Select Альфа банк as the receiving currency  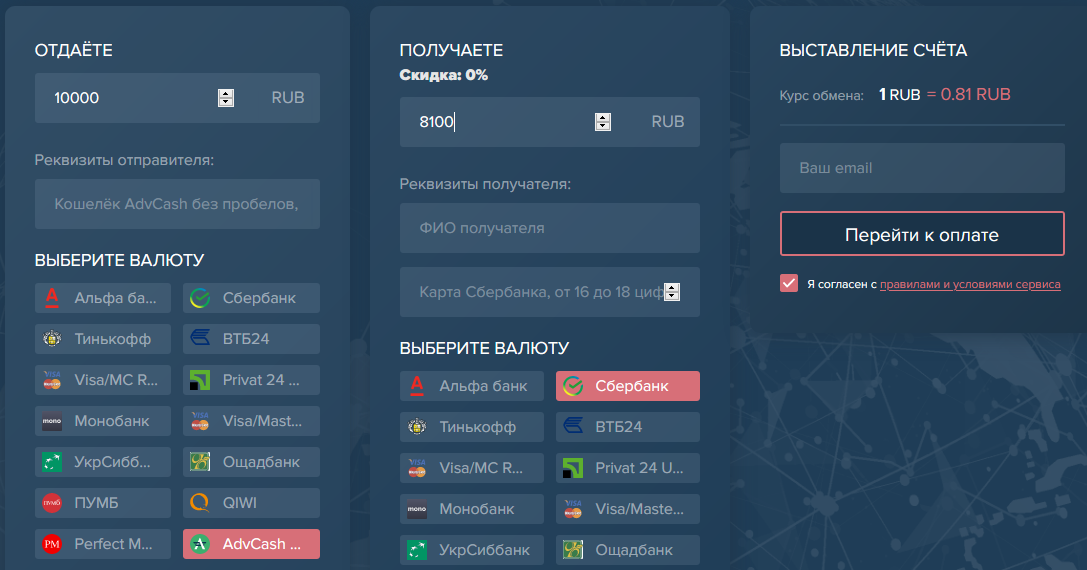(x=471, y=386)
